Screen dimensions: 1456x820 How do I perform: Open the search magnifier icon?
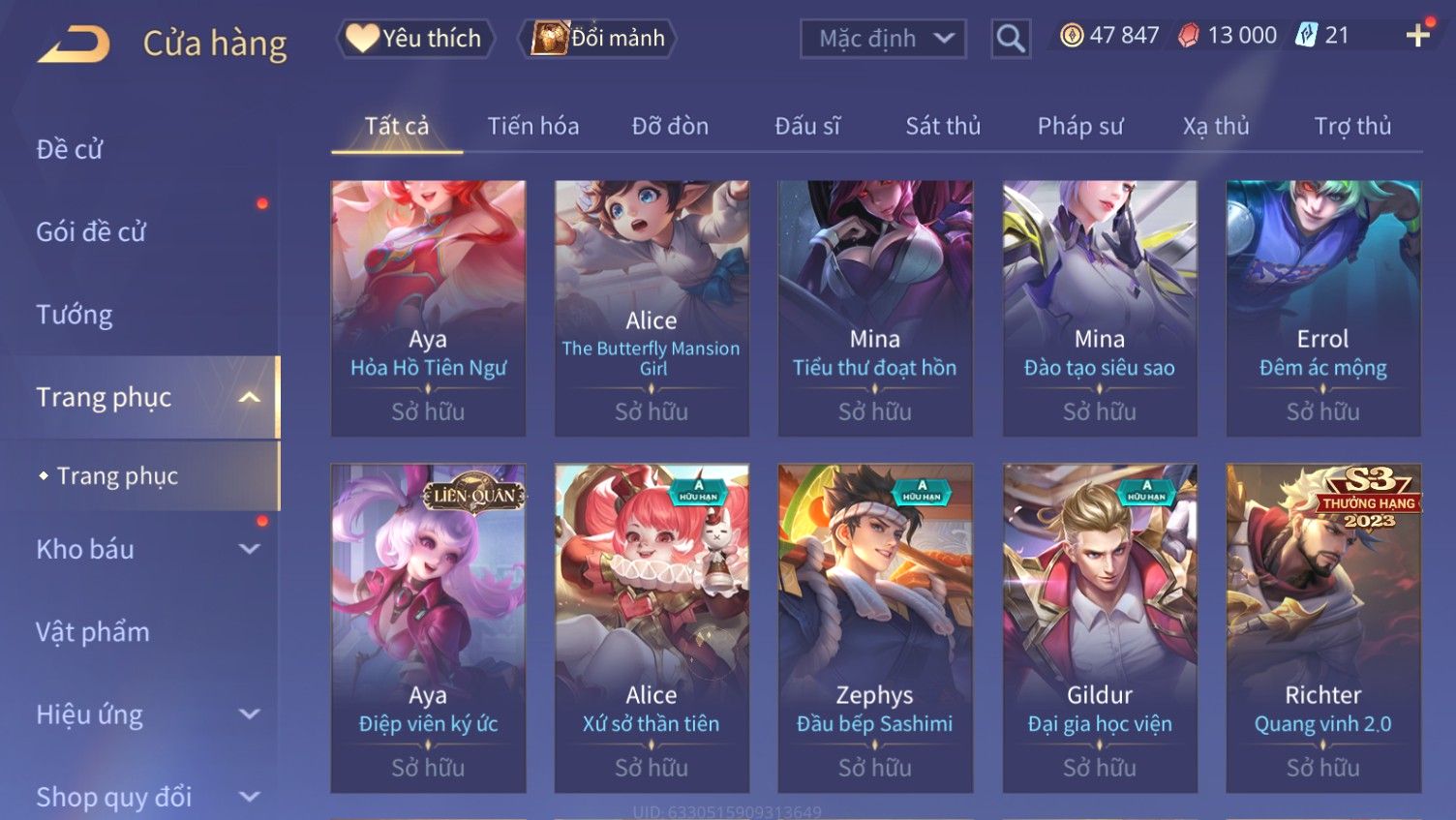click(x=1011, y=39)
